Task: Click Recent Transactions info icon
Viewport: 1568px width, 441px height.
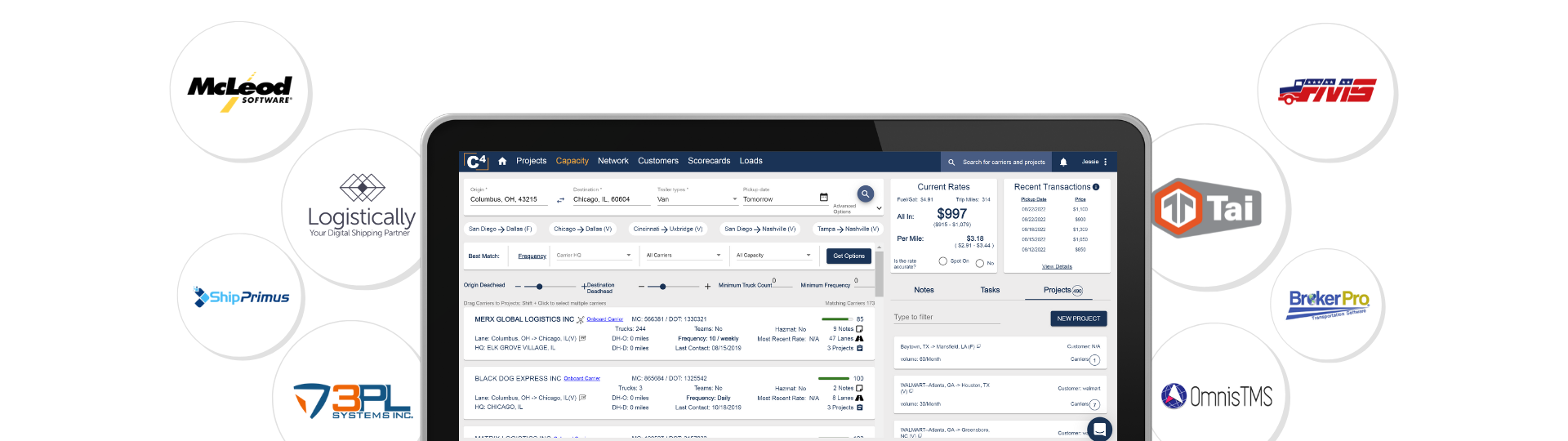Action: [1096, 187]
